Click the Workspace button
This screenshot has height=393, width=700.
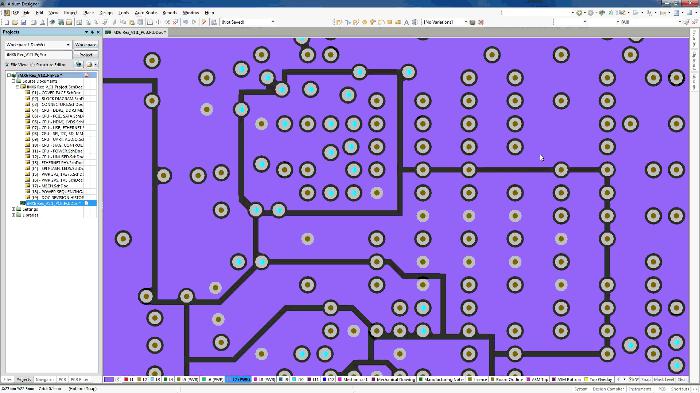tap(85, 45)
